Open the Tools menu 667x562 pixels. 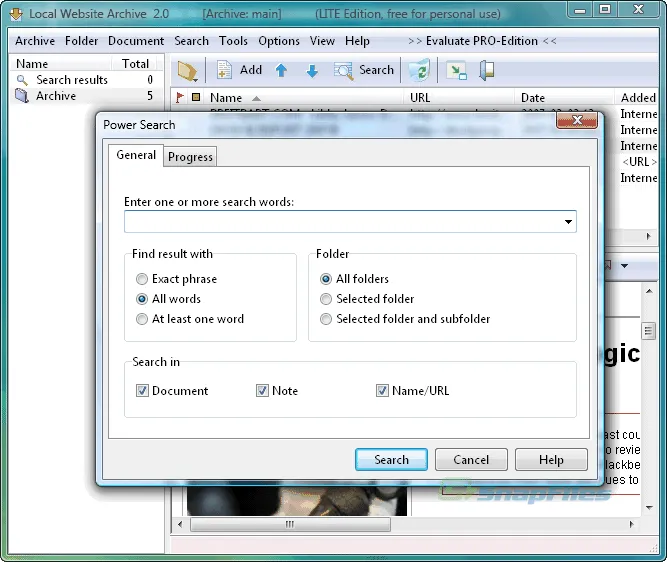[233, 41]
